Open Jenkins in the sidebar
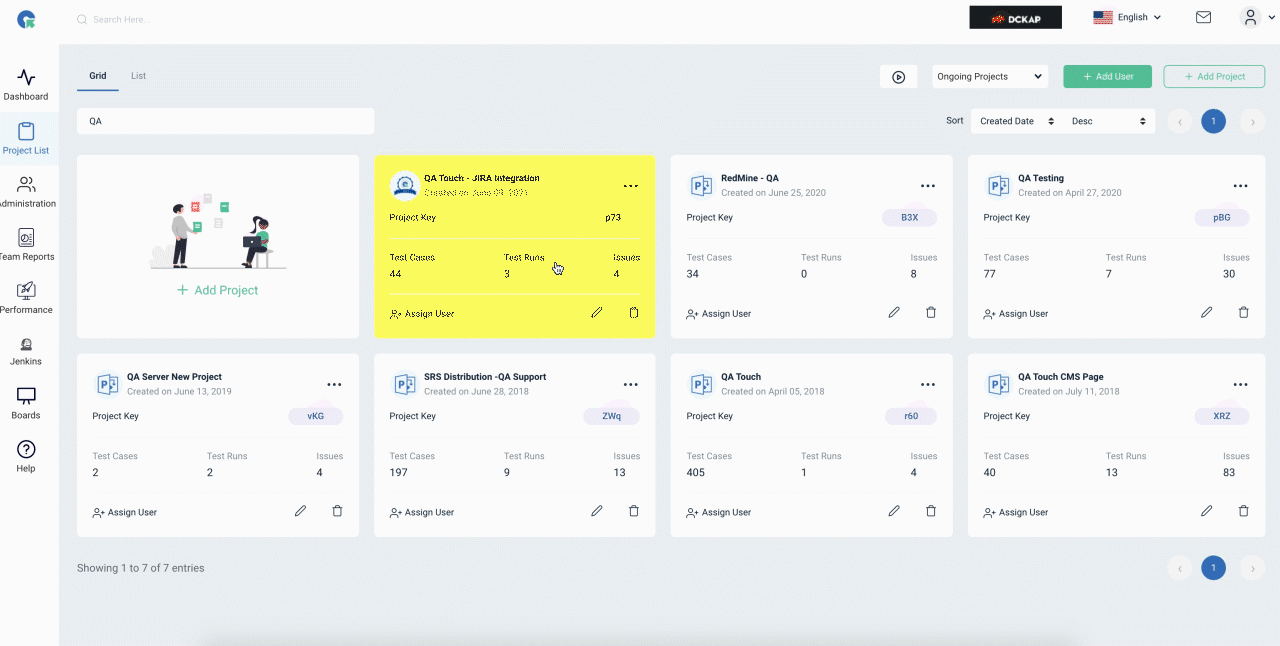Viewport: 1280px width, 646px height. click(26, 349)
